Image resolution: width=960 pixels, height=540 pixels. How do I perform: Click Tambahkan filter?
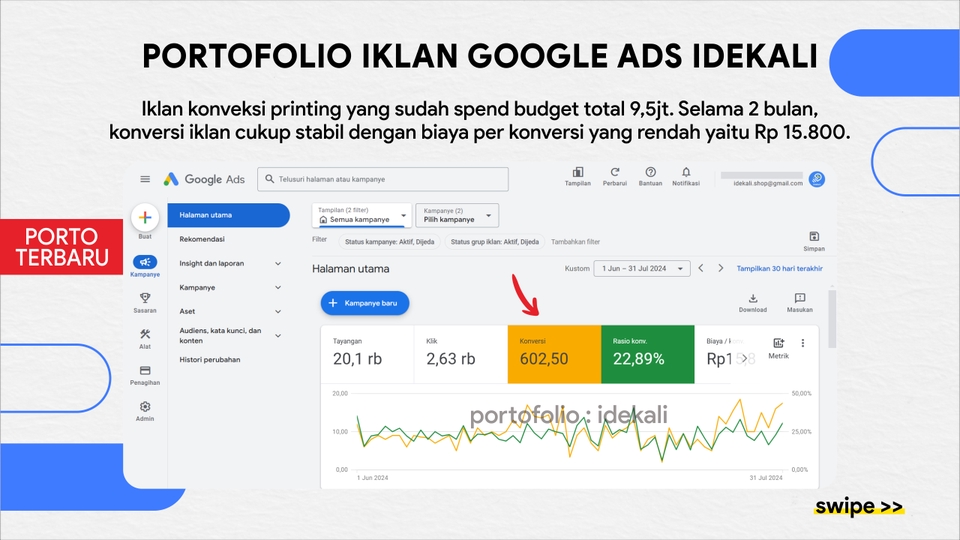click(576, 242)
